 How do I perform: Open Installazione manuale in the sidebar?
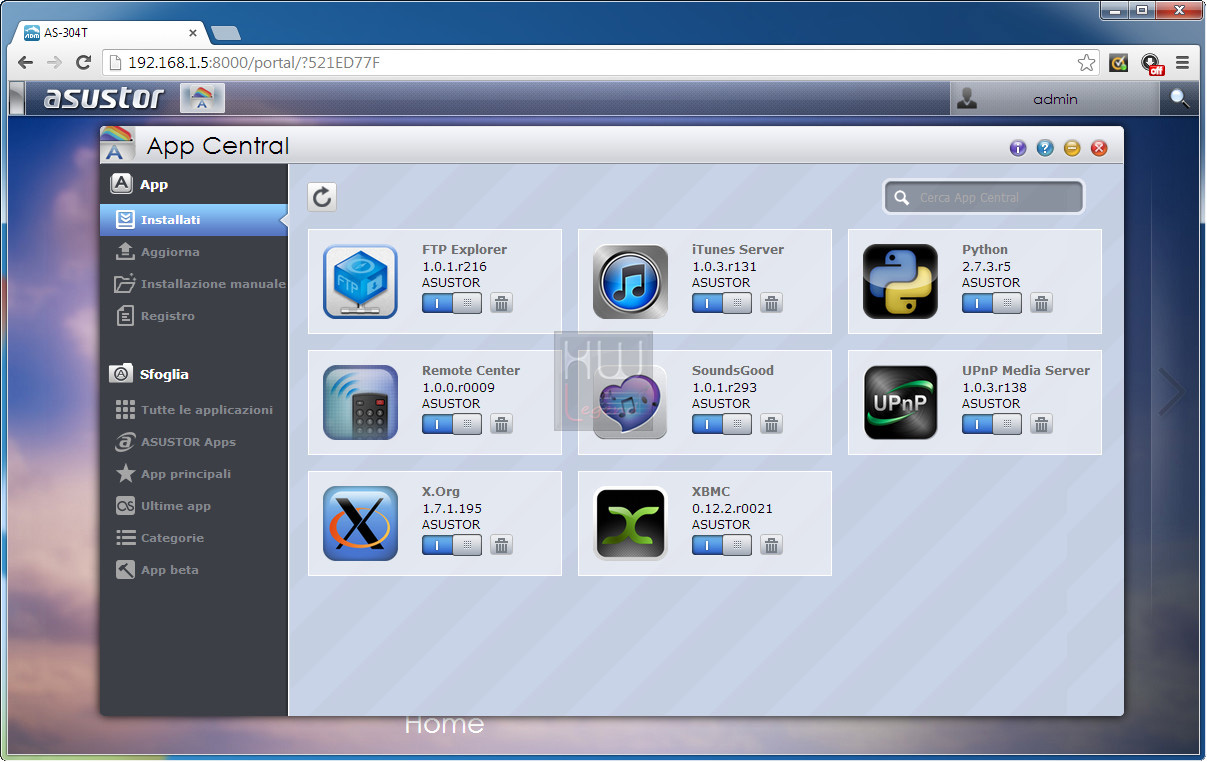pyautogui.click(x=194, y=284)
